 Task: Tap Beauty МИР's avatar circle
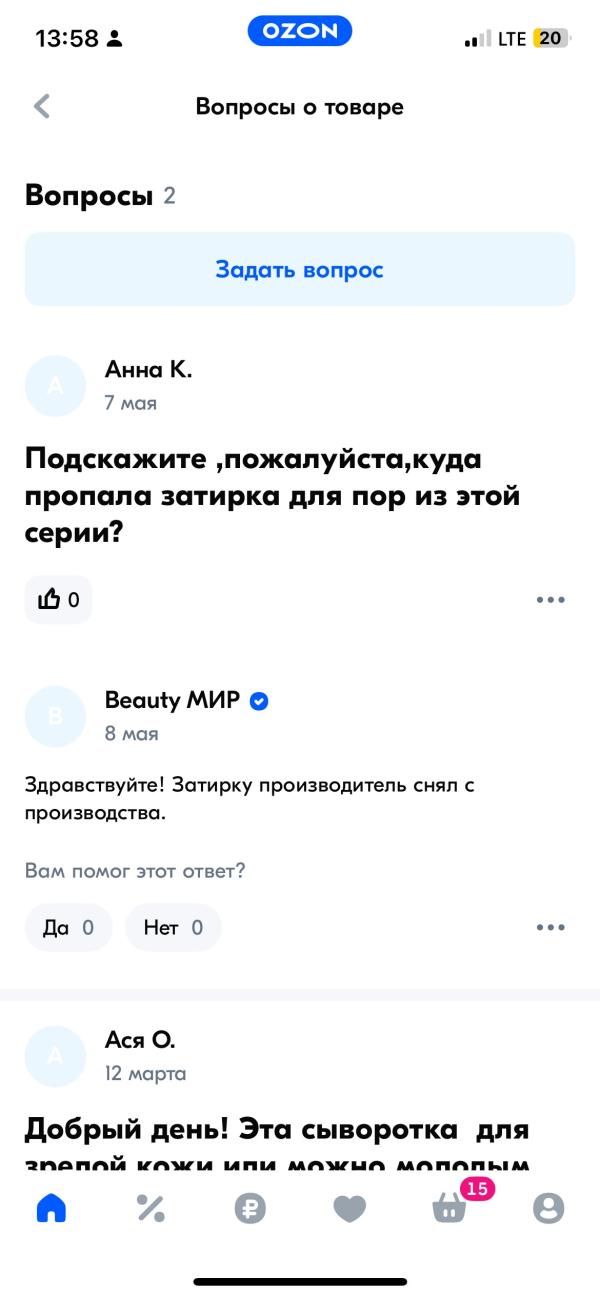[55, 716]
